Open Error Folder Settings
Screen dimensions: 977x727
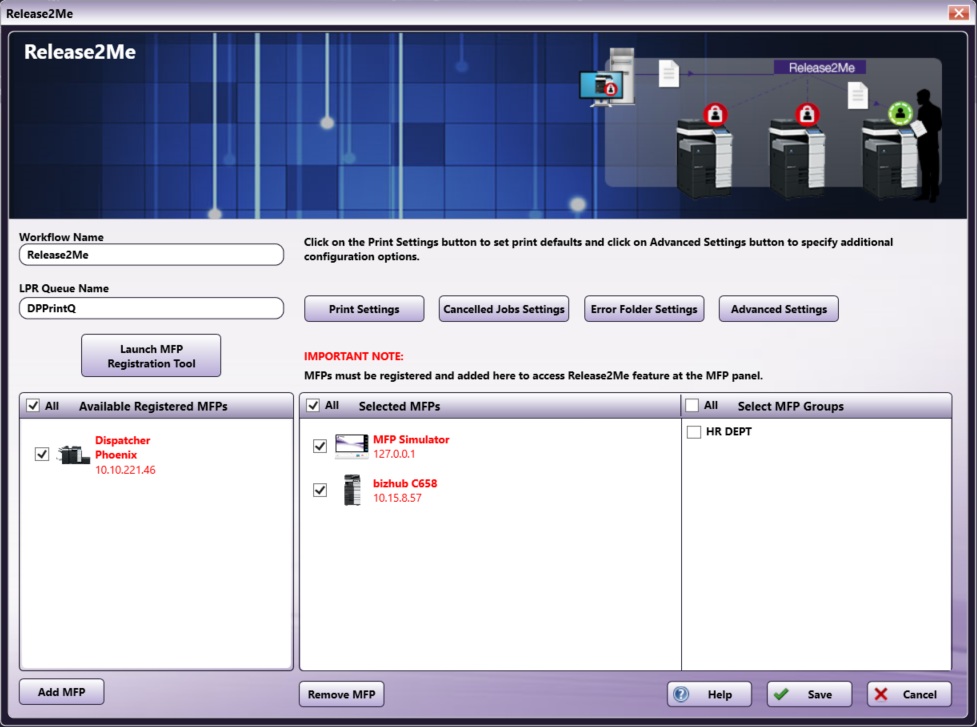click(x=644, y=309)
